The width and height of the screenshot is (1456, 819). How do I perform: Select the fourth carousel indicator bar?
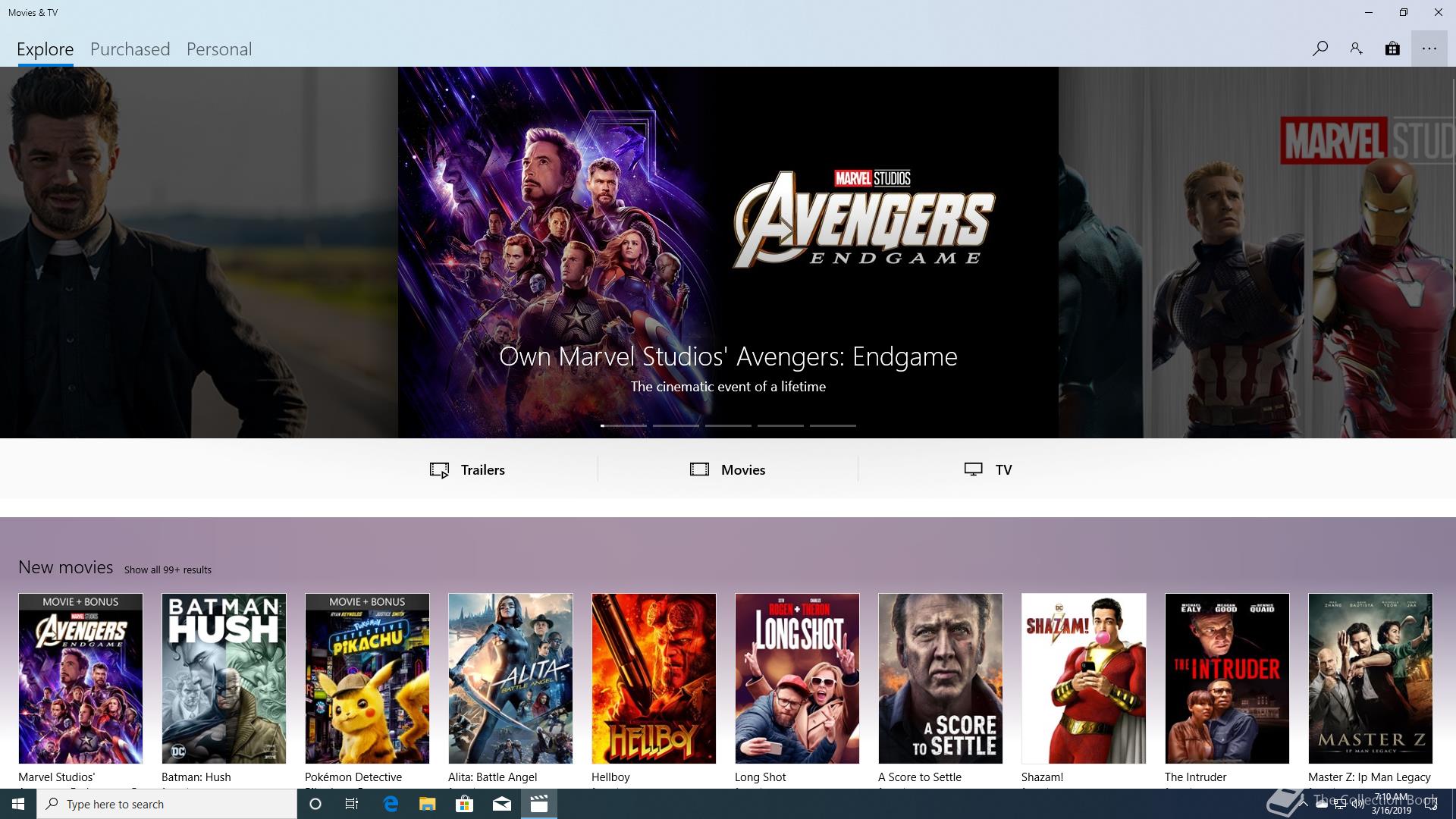click(x=780, y=425)
